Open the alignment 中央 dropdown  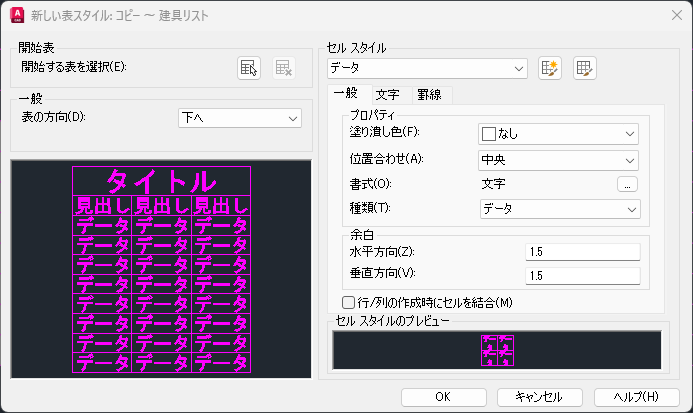pos(558,159)
